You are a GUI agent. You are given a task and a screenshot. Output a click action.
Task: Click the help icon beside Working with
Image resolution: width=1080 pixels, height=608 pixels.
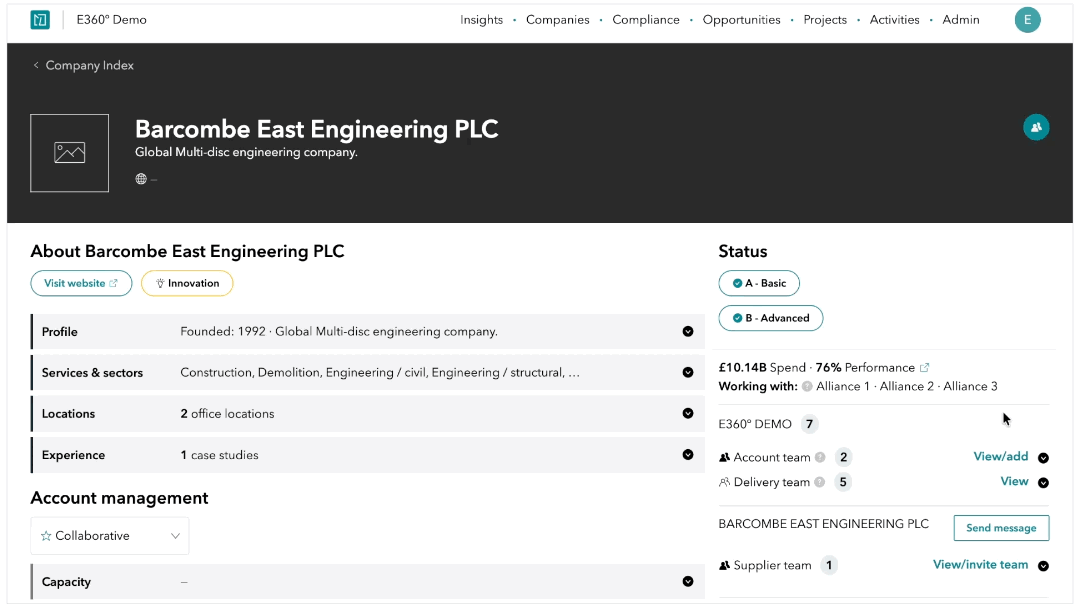[807, 386]
